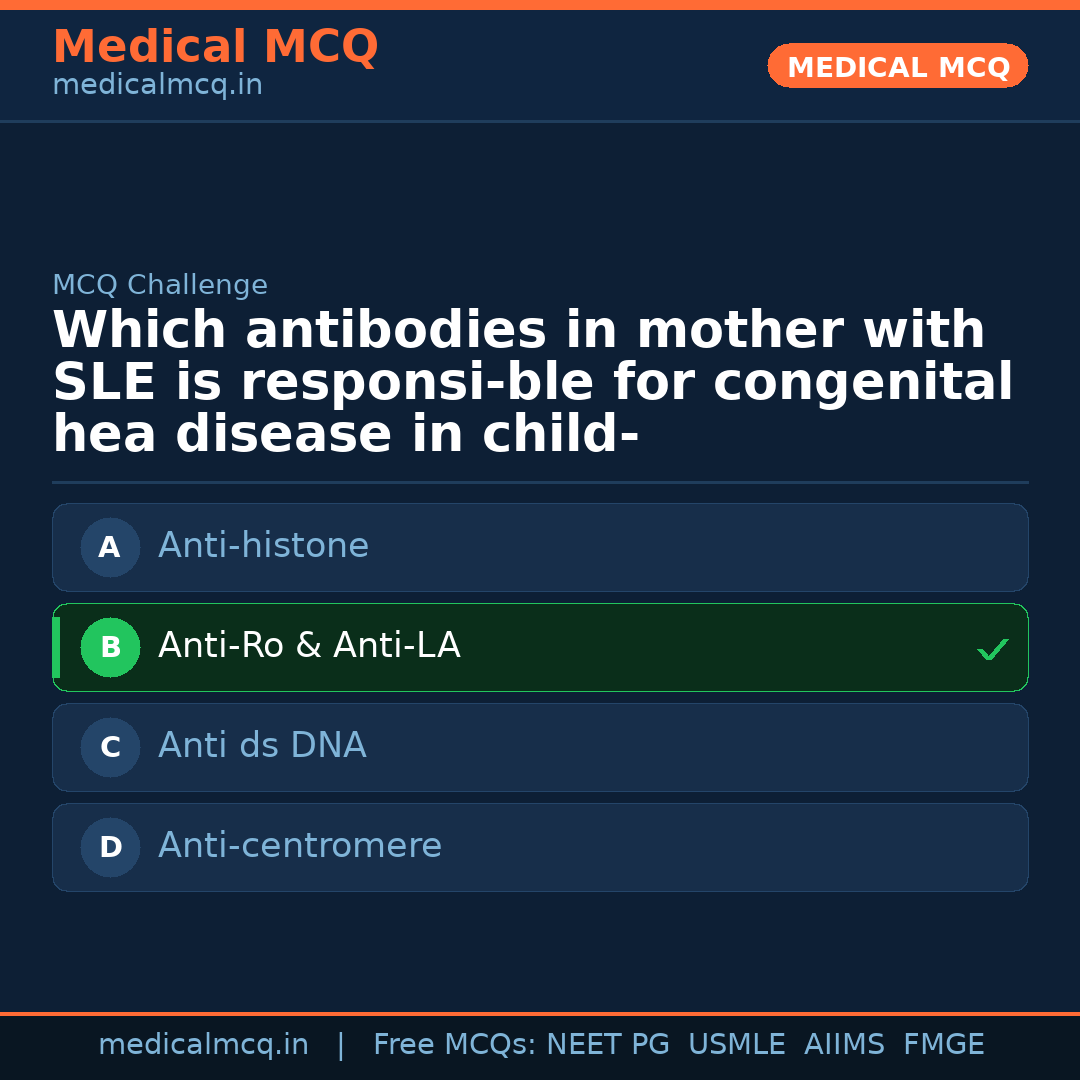
Task: Click USMLE in the footer
Action: pyautogui.click(x=736, y=1045)
